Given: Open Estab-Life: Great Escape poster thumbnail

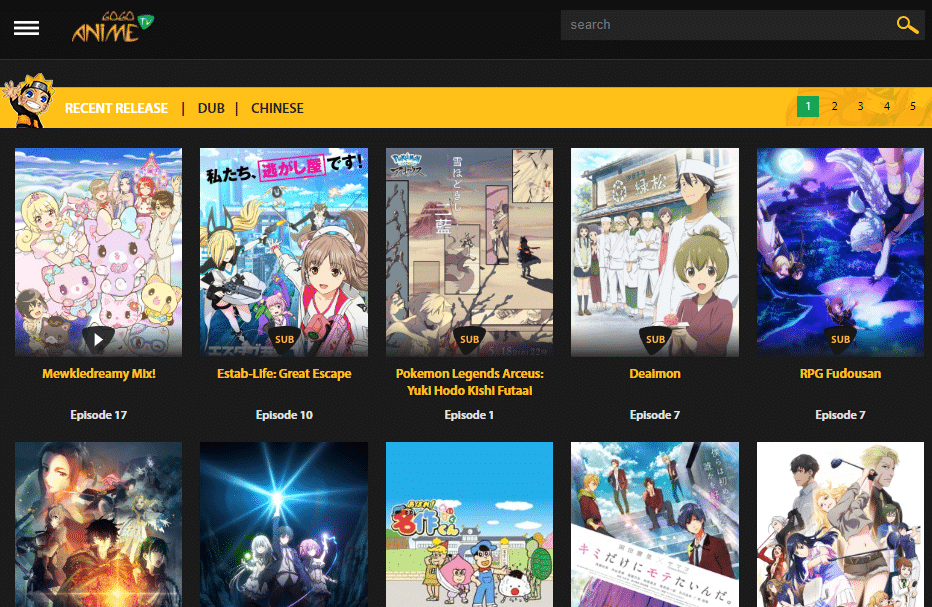Looking at the screenshot, I should (284, 252).
